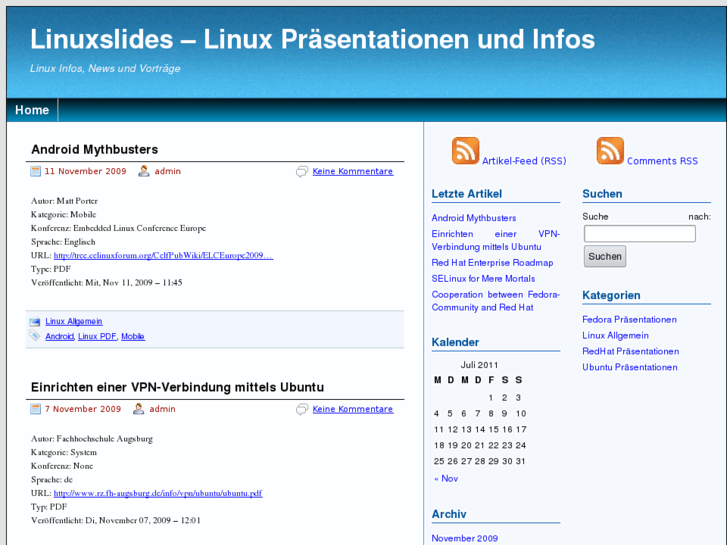The width and height of the screenshot is (727, 545).
Task: Open Cooperation between Fedora-Community and Red Hat
Action: click(496, 301)
